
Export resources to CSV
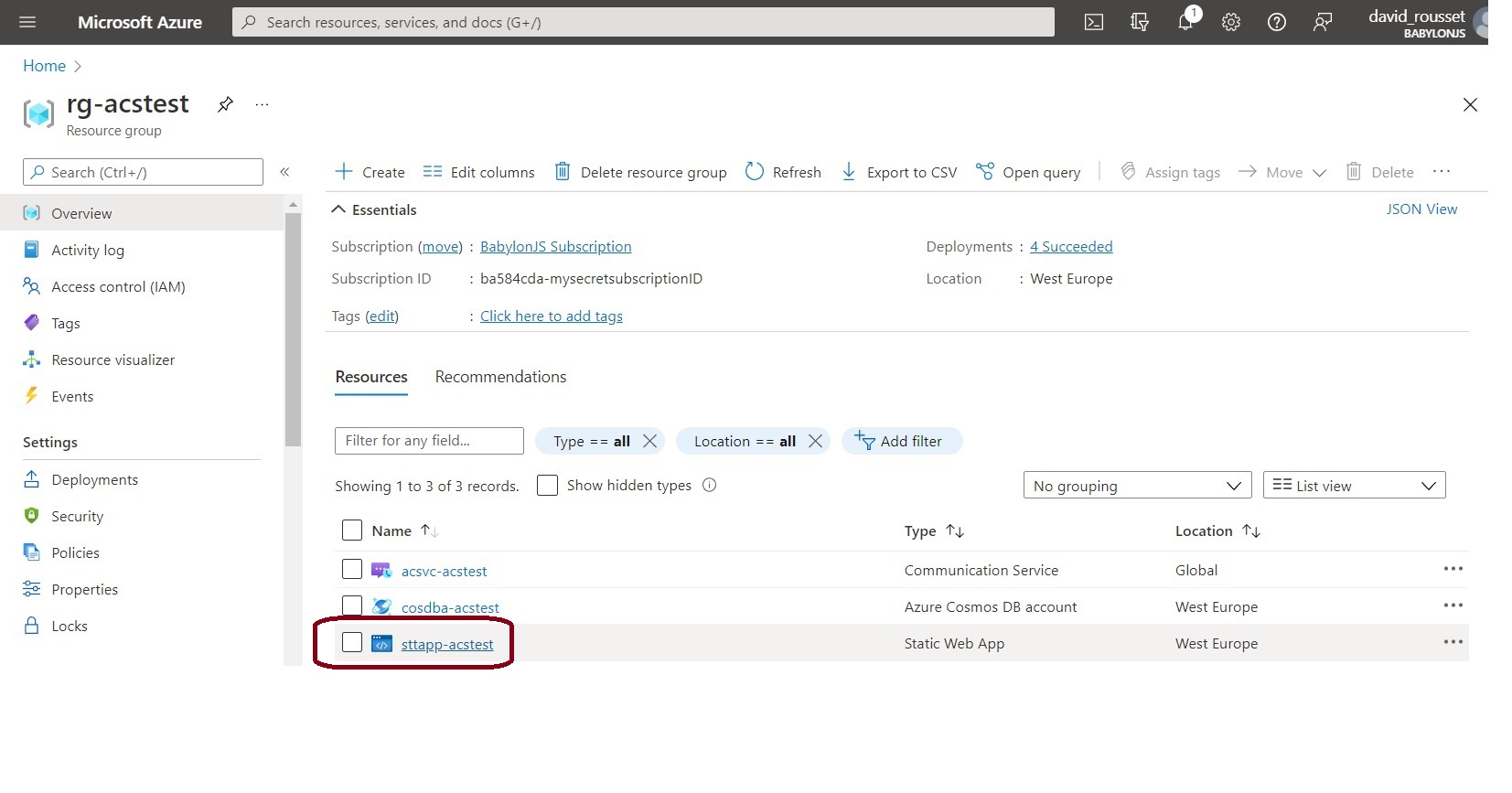pos(898,172)
